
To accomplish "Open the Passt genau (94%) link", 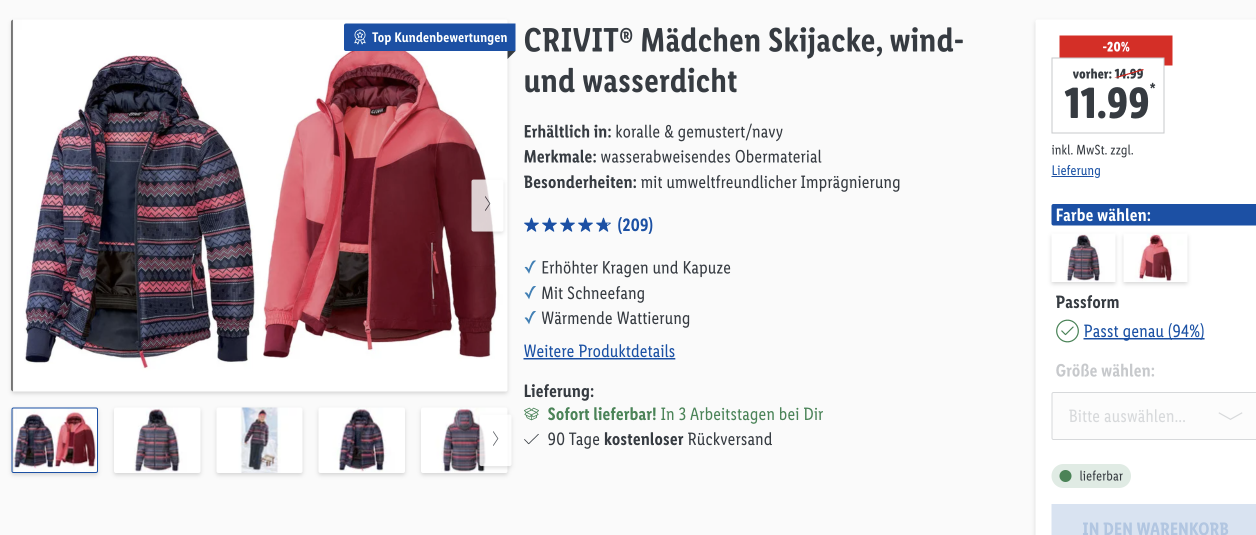I will tap(1144, 331).
